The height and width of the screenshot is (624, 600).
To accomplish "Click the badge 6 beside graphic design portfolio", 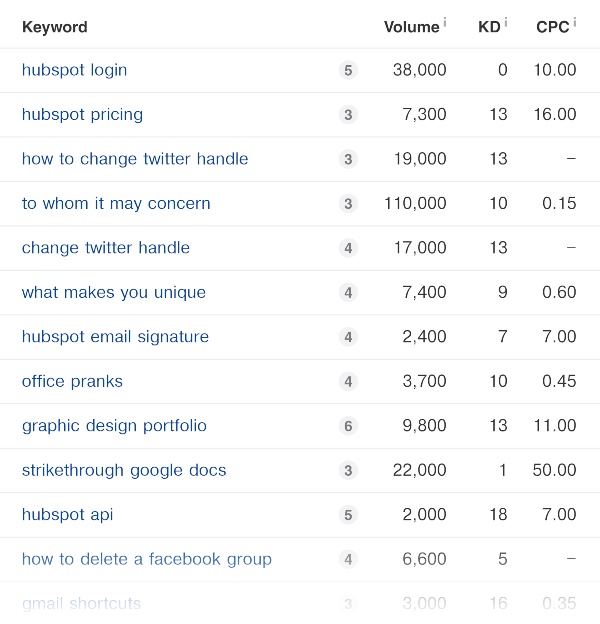I will (348, 426).
